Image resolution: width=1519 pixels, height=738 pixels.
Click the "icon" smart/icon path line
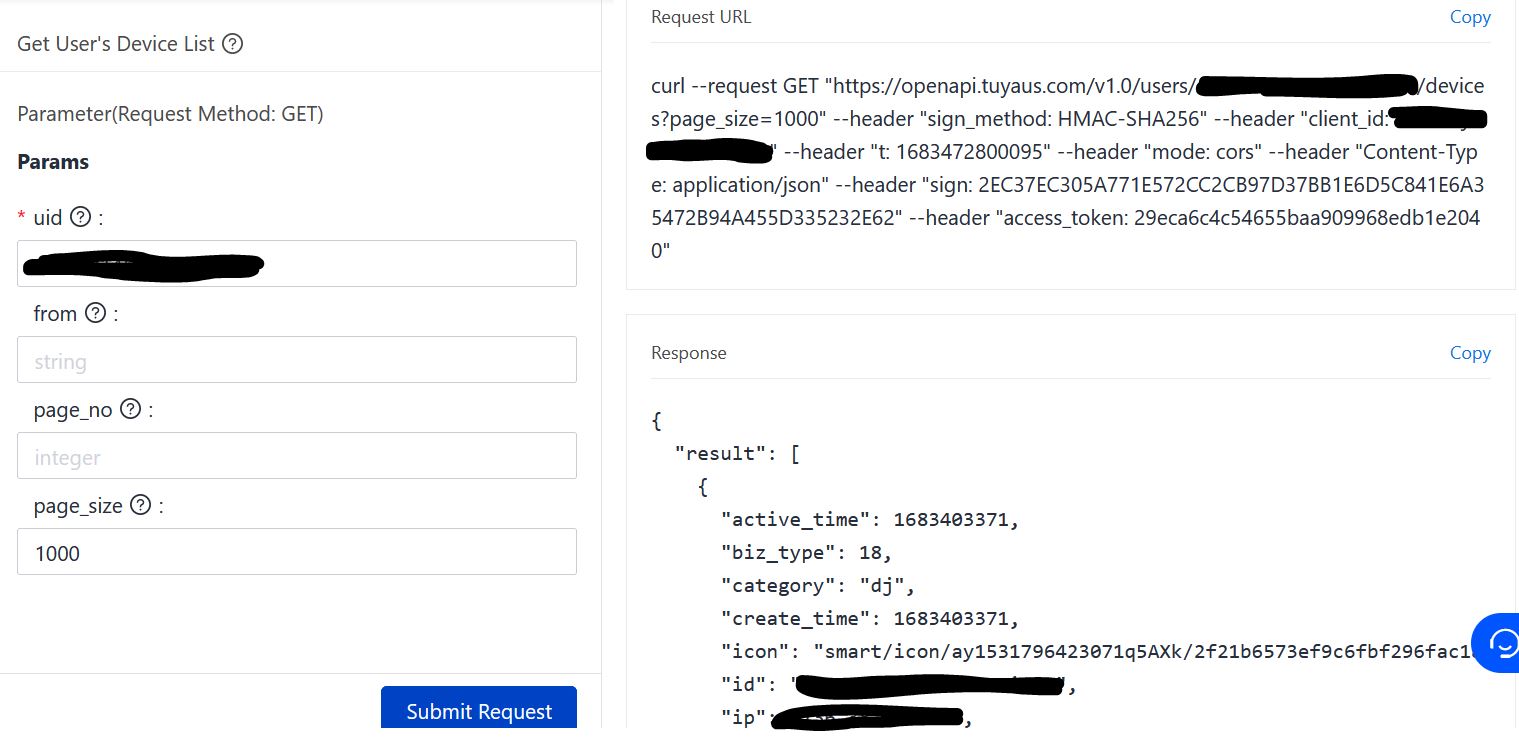[1097, 652]
